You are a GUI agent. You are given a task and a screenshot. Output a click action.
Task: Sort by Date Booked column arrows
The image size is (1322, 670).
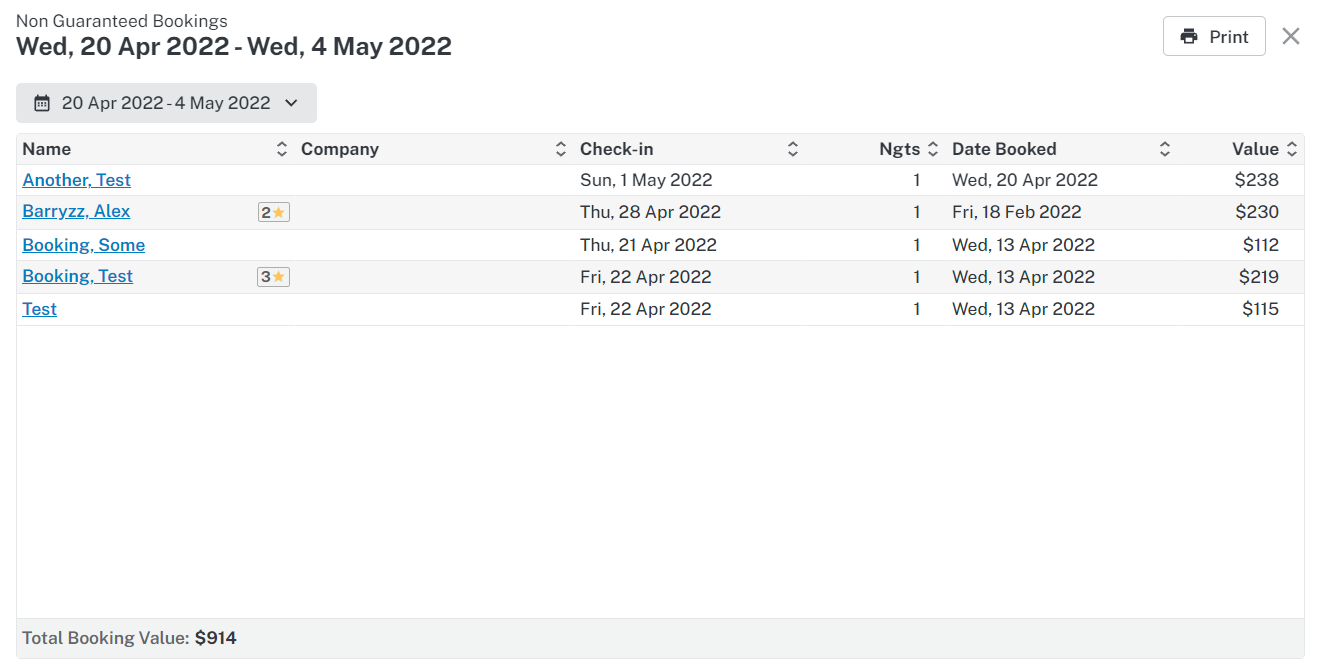coord(1165,150)
